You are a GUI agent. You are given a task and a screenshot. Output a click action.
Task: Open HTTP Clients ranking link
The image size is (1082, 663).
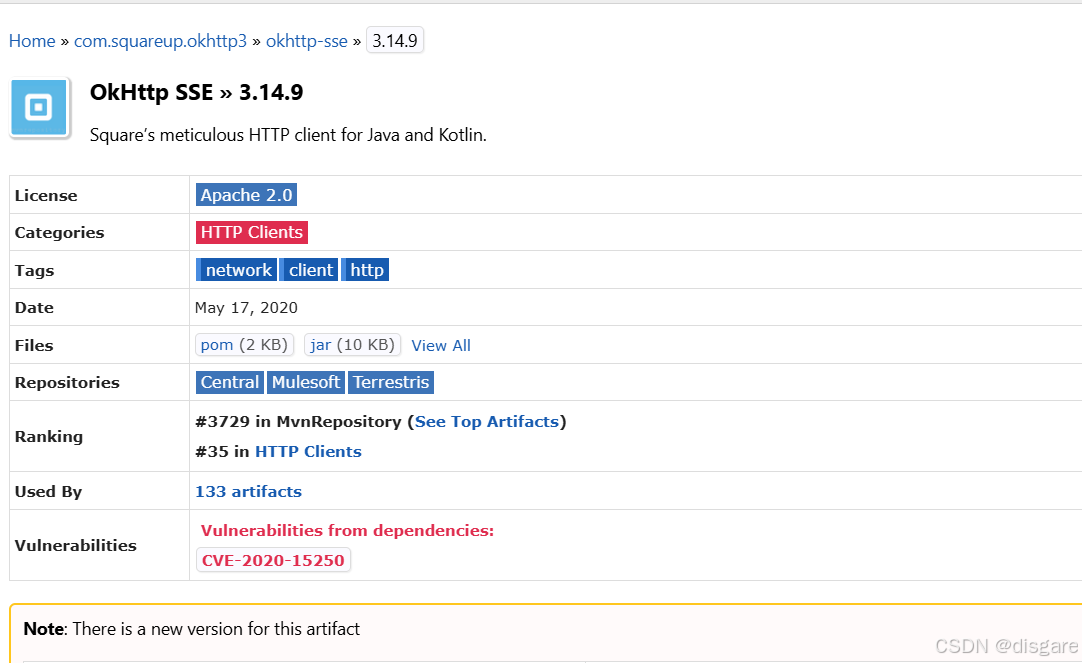tap(308, 452)
